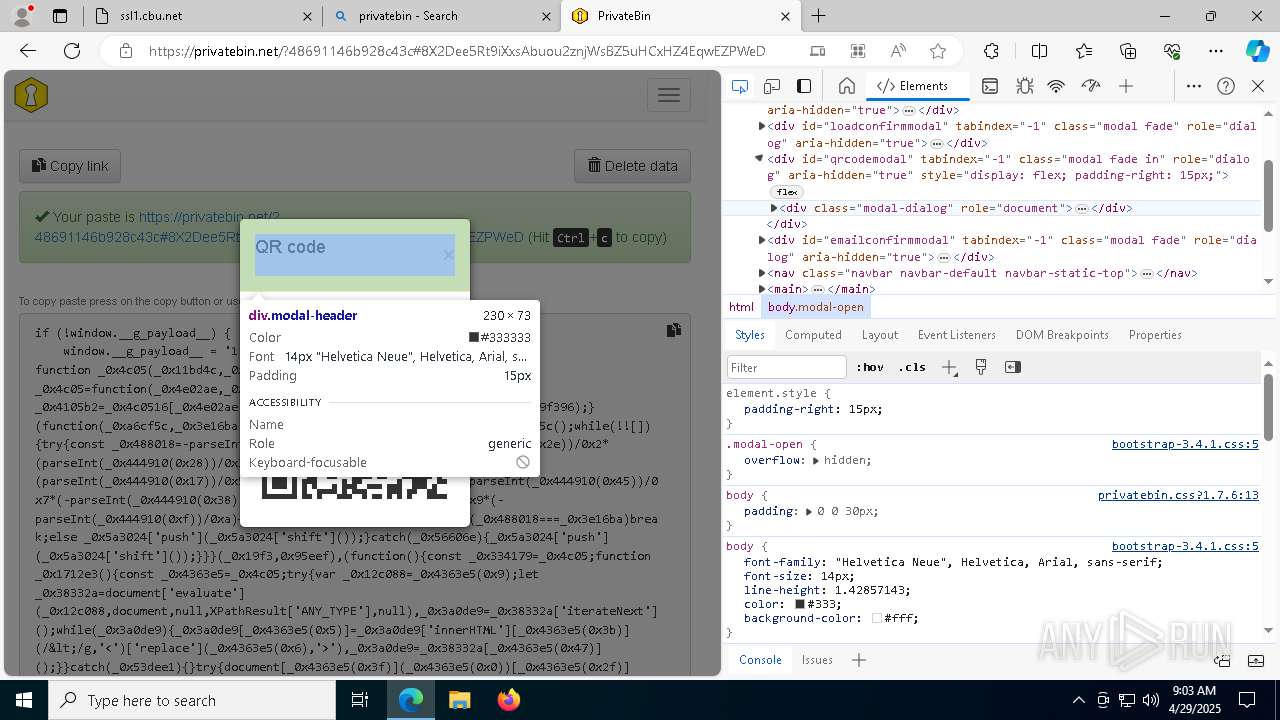
Task: Toggle the :hov element state panel
Action: point(869,367)
